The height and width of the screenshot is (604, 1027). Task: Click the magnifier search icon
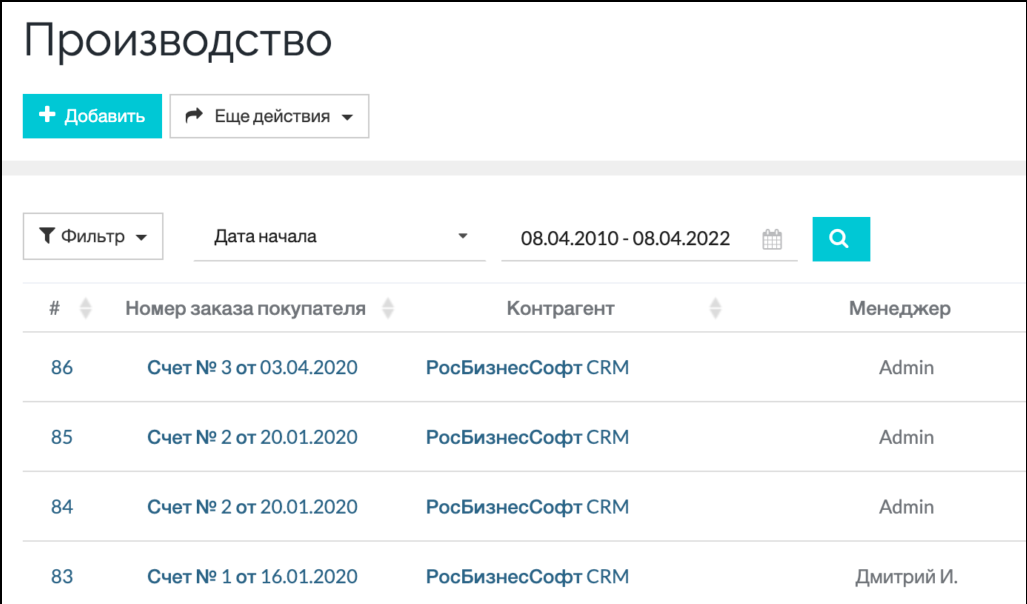point(840,238)
